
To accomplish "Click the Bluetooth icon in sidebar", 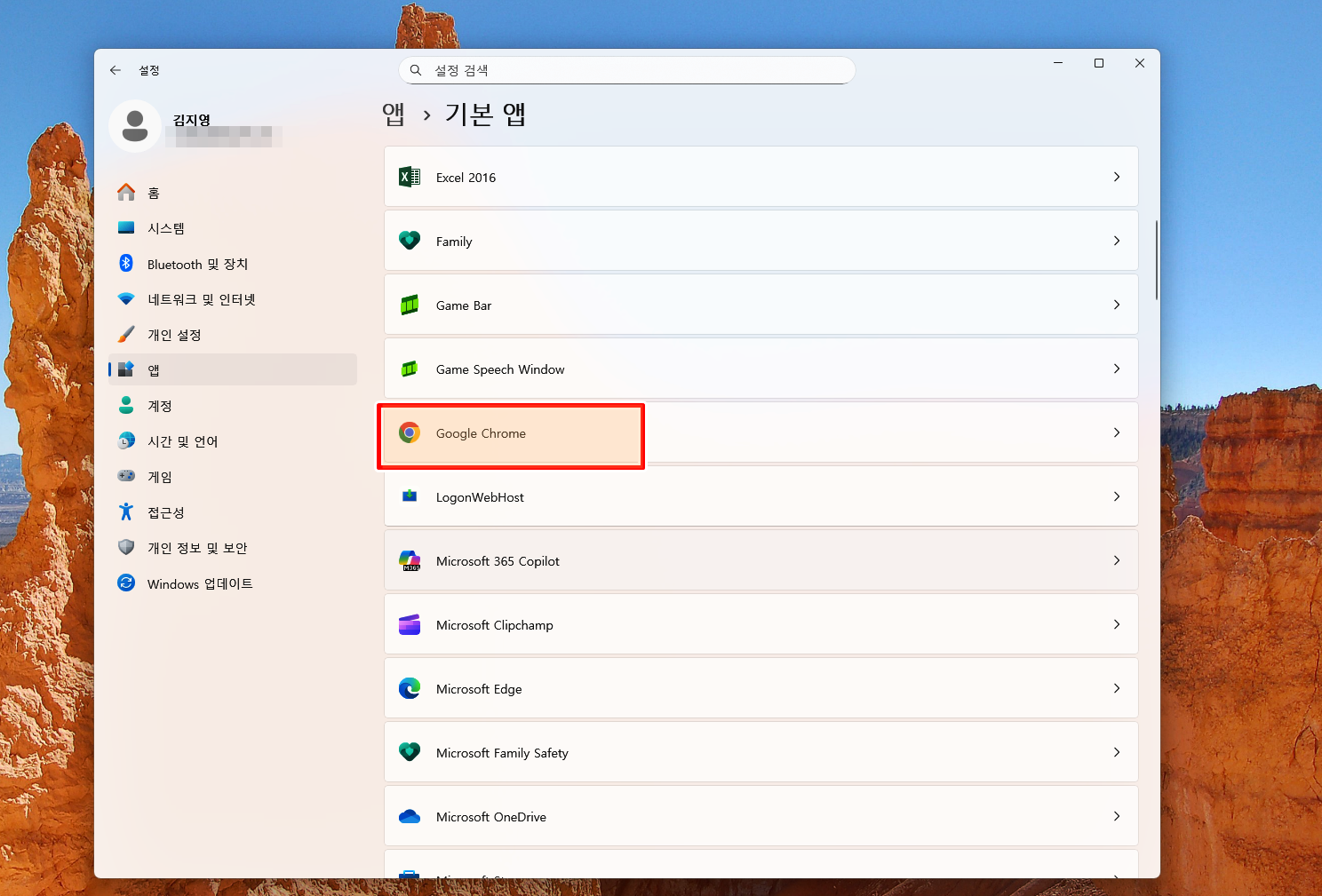I will coord(126,263).
